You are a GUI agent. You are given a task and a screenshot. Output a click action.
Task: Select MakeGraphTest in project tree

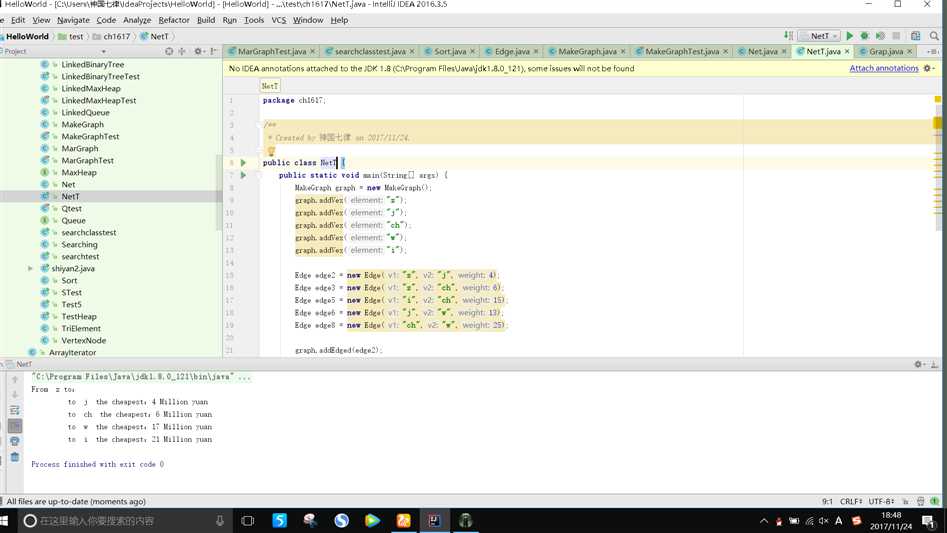click(x=90, y=136)
